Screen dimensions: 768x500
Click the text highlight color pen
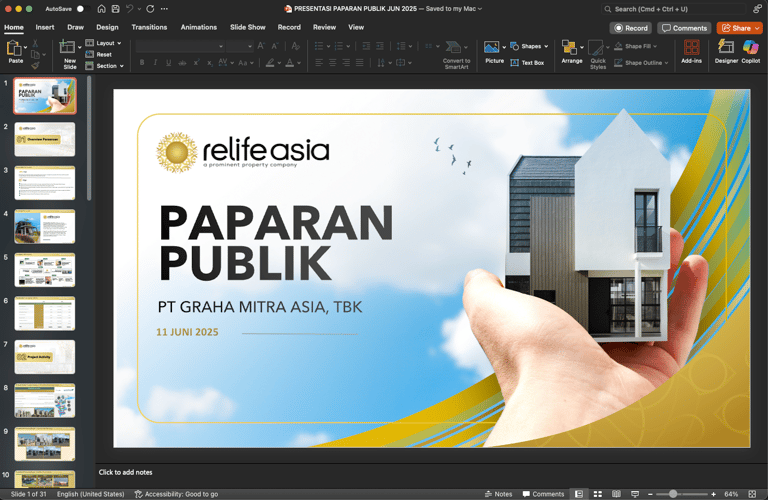click(x=270, y=63)
